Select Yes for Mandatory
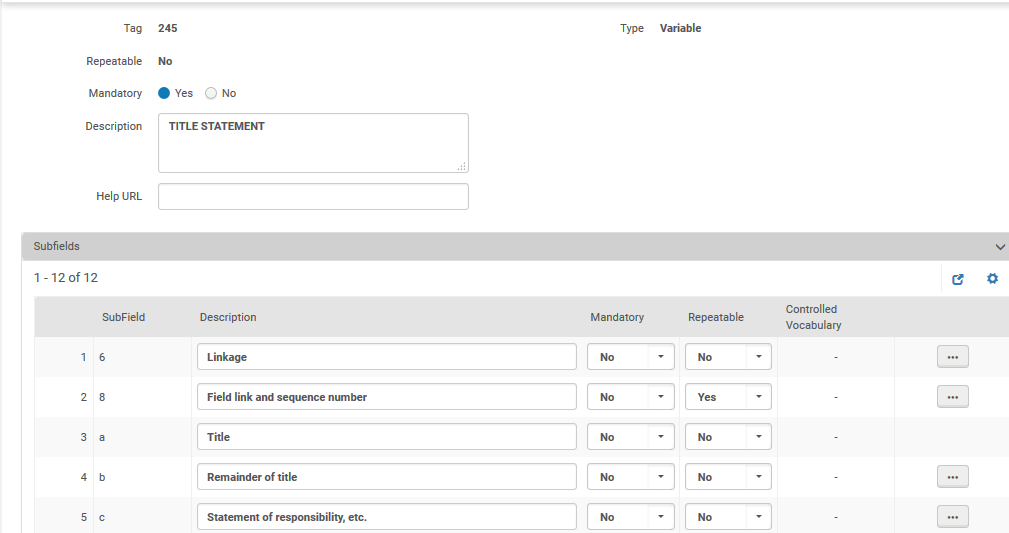The height and width of the screenshot is (533, 1009). [x=165, y=93]
